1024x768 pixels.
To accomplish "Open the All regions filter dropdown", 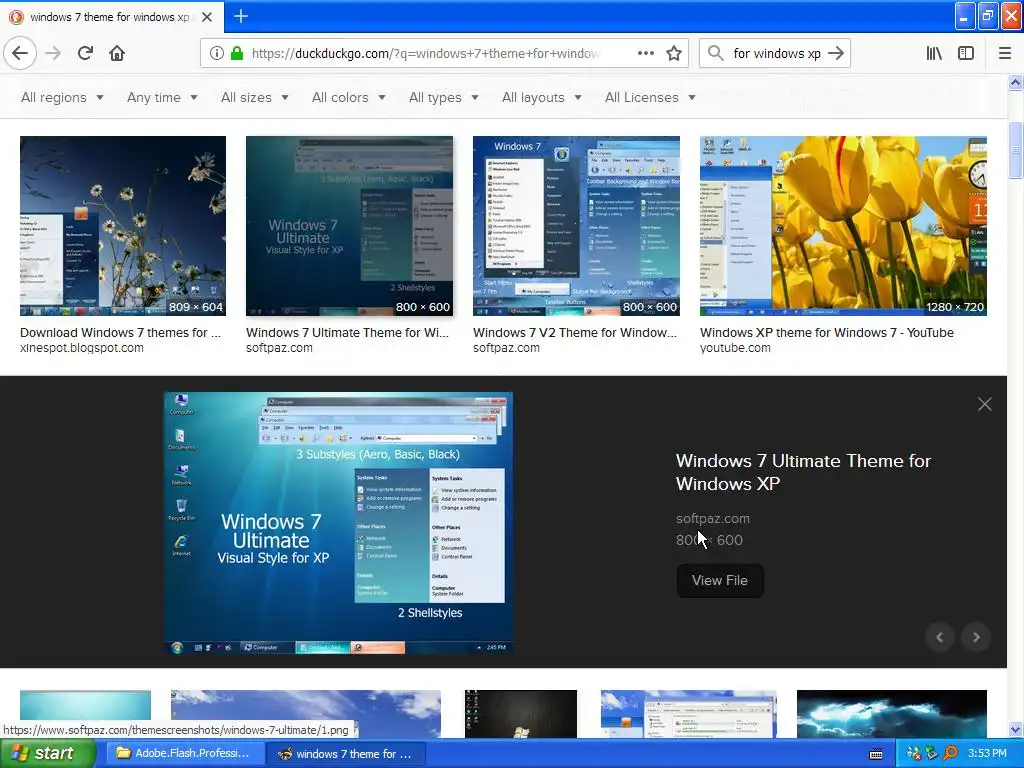I will click(63, 97).
